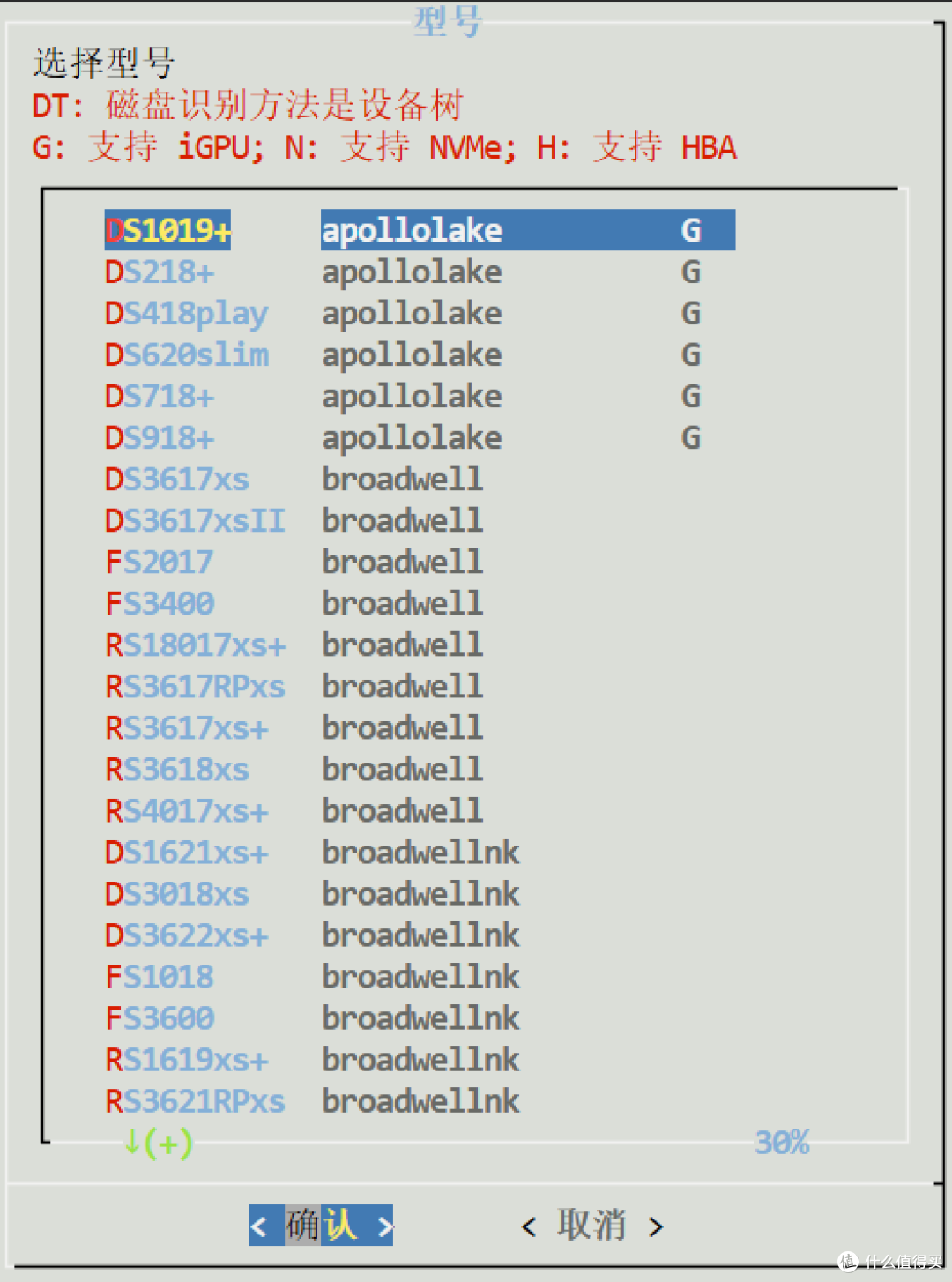This screenshot has width=952, height=1282.
Task: Choose DS218+ apollolake model
Action: click(420, 272)
